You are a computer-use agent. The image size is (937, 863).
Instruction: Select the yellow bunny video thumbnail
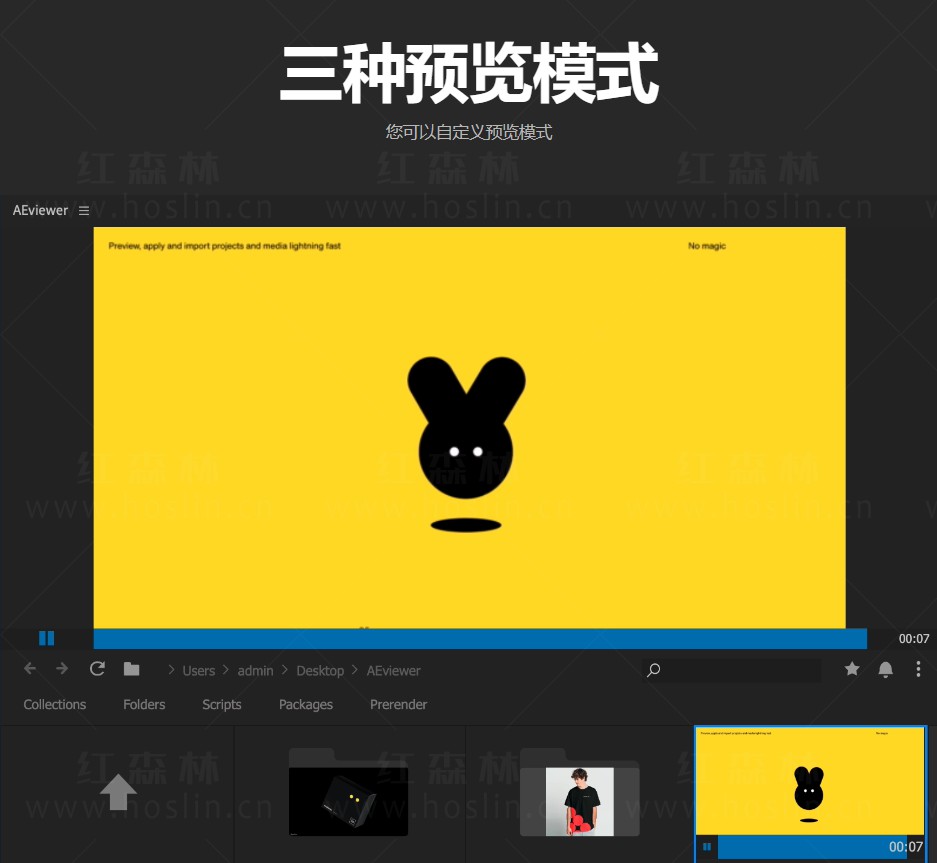pos(810,781)
